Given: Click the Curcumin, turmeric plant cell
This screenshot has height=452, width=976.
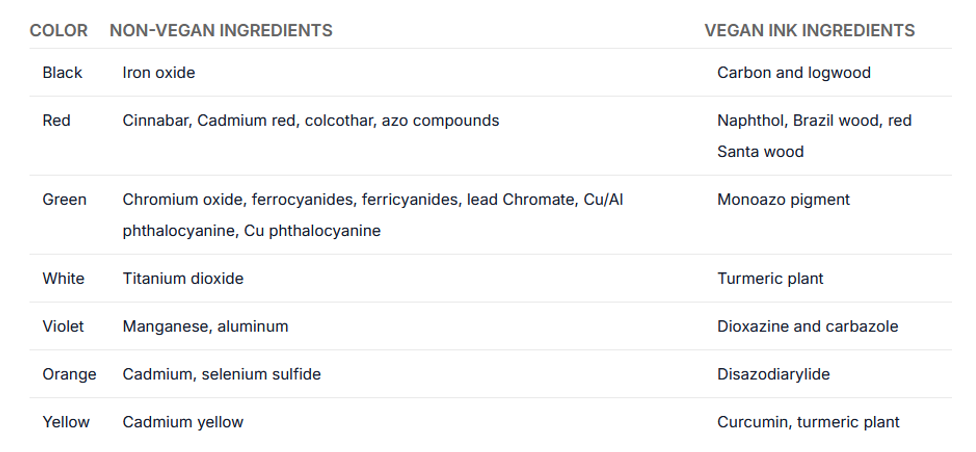Looking at the screenshot, I should pyautogui.click(x=808, y=423).
